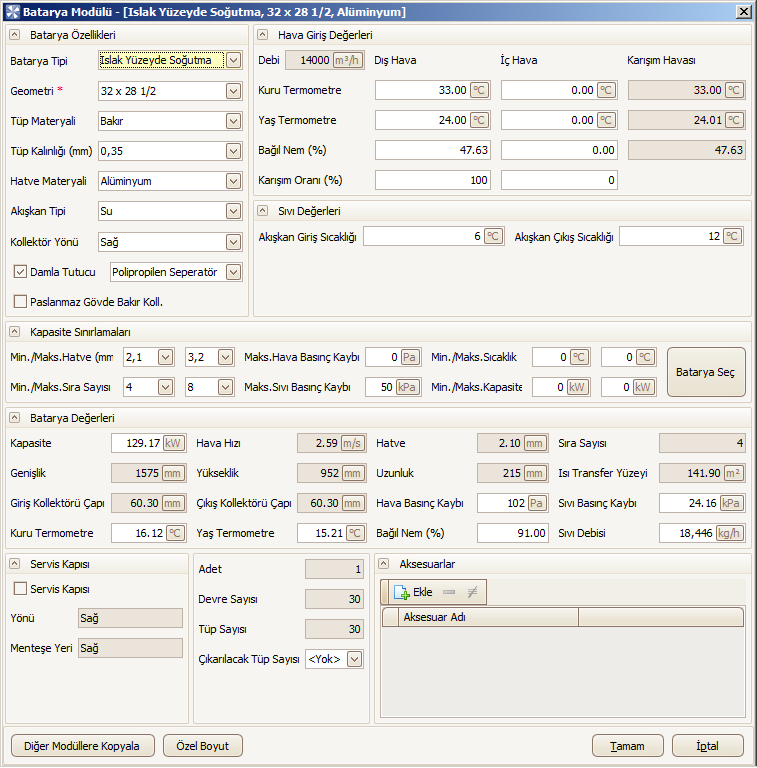Open the Tüp Kalınlığı dropdown

[x=234, y=151]
